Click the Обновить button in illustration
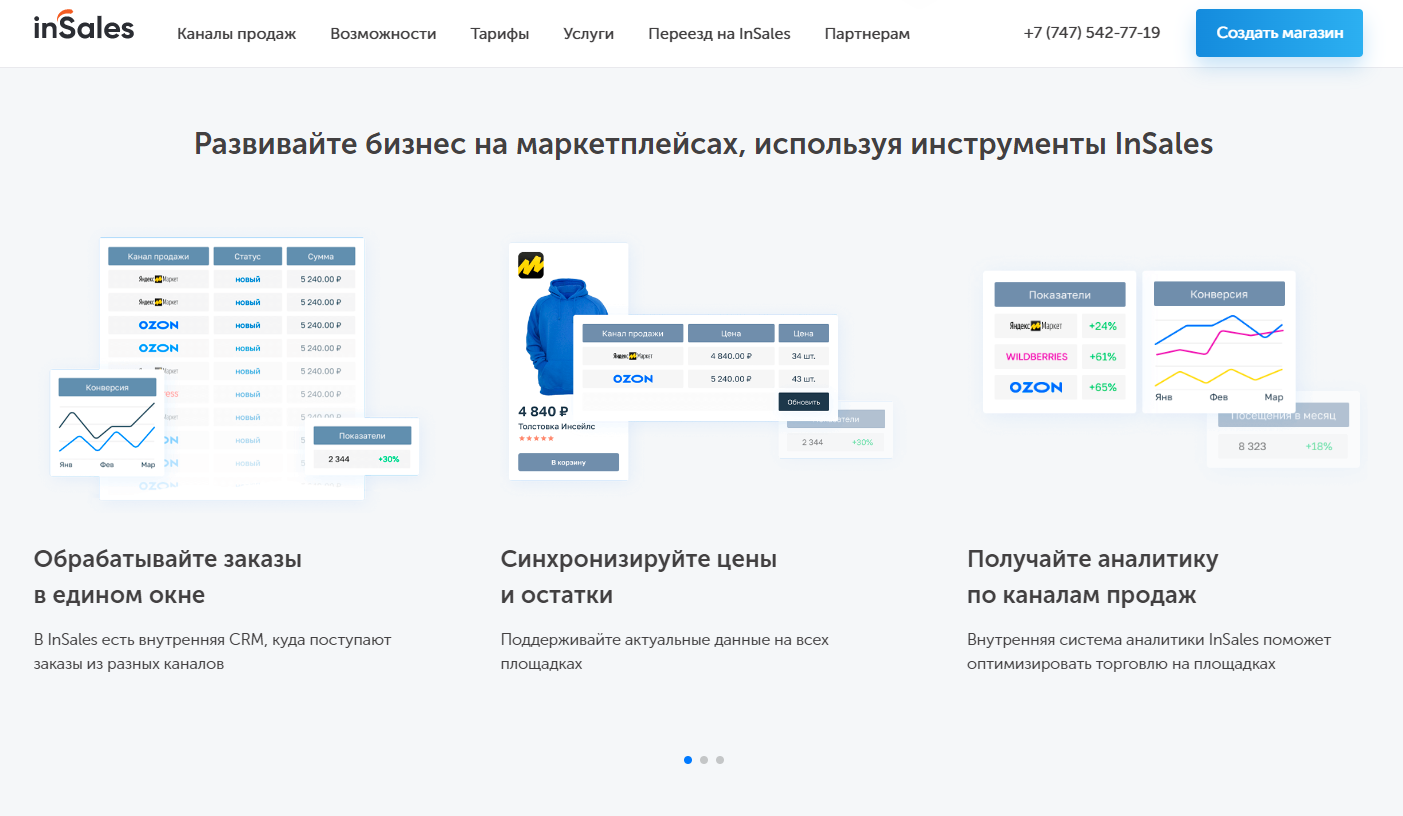 pyautogui.click(x=804, y=402)
